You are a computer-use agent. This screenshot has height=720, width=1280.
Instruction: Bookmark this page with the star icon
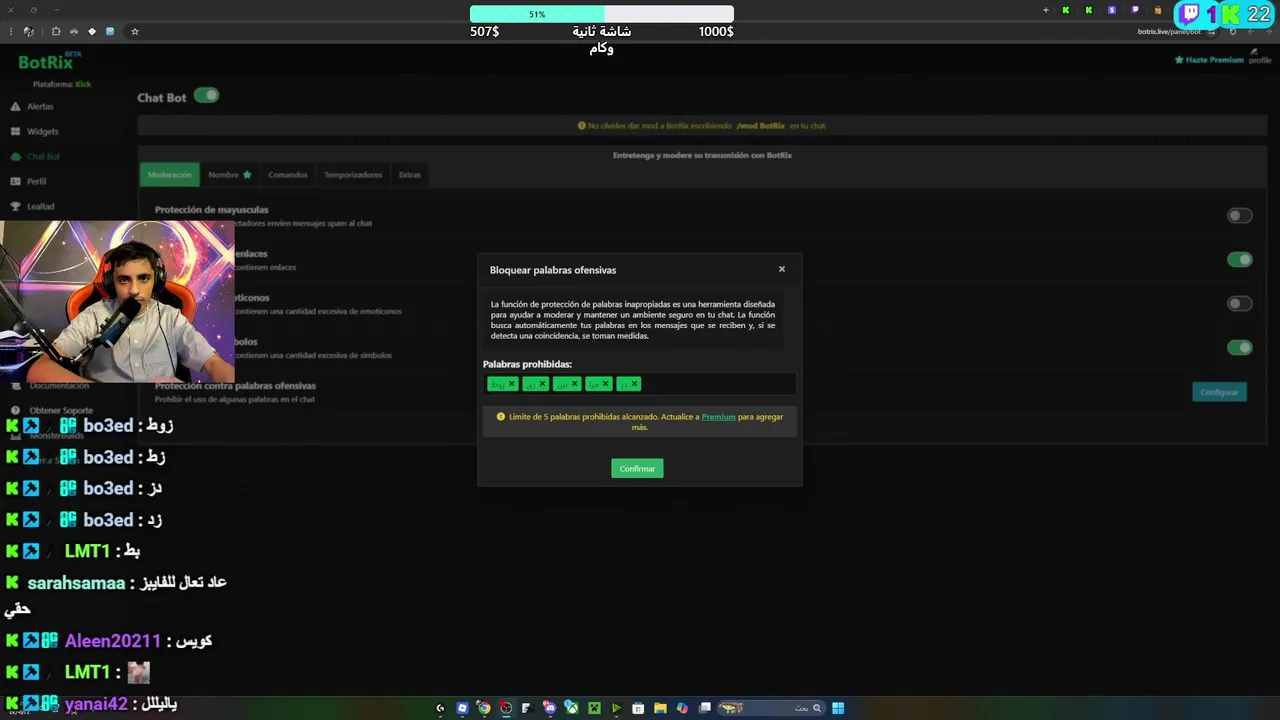[x=135, y=32]
